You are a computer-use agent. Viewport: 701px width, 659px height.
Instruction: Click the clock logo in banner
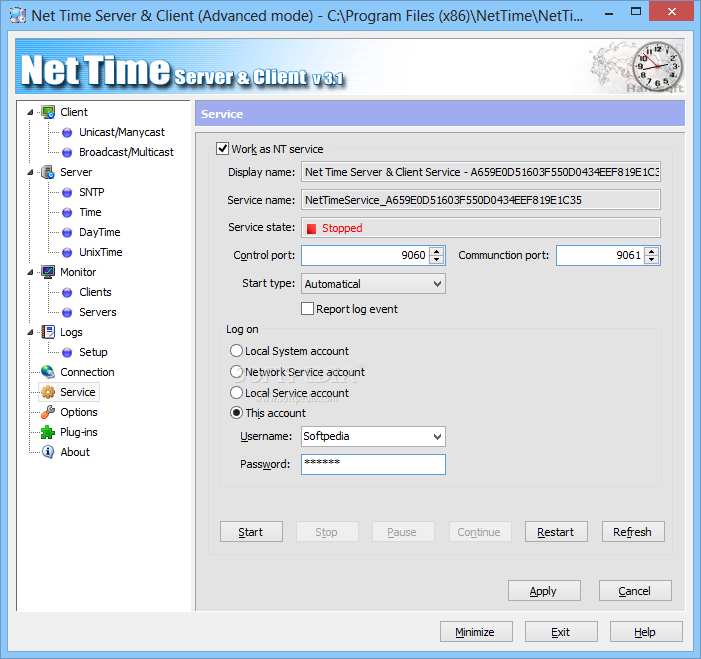(x=658, y=66)
